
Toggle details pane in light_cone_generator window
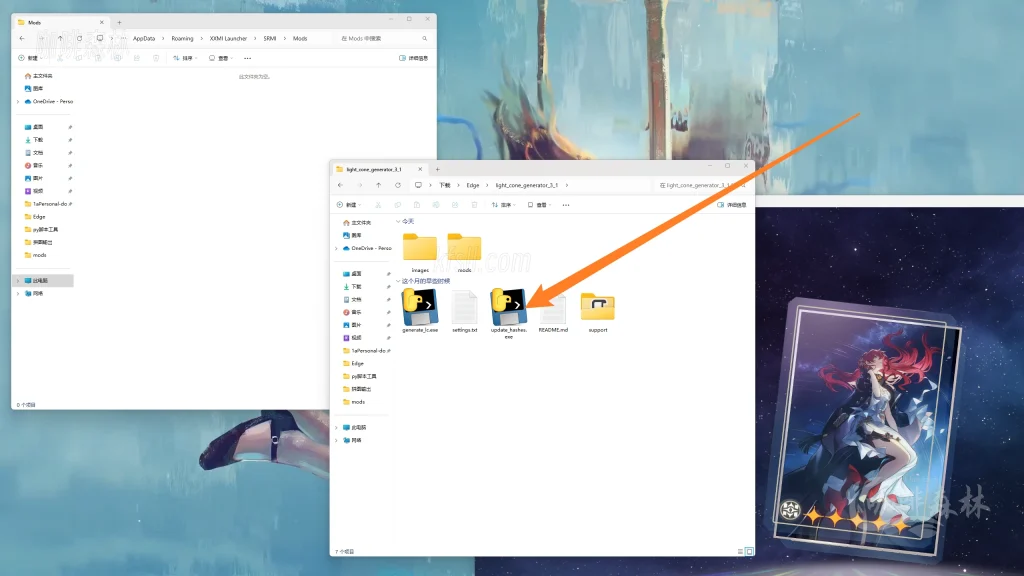click(733, 204)
